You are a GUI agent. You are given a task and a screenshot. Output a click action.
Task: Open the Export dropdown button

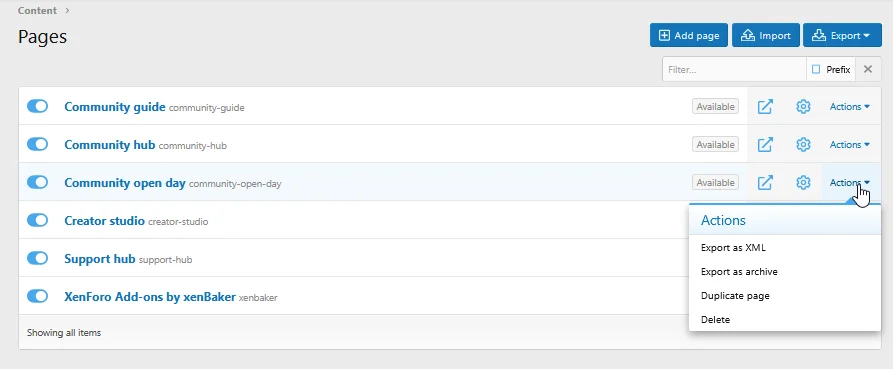click(842, 35)
